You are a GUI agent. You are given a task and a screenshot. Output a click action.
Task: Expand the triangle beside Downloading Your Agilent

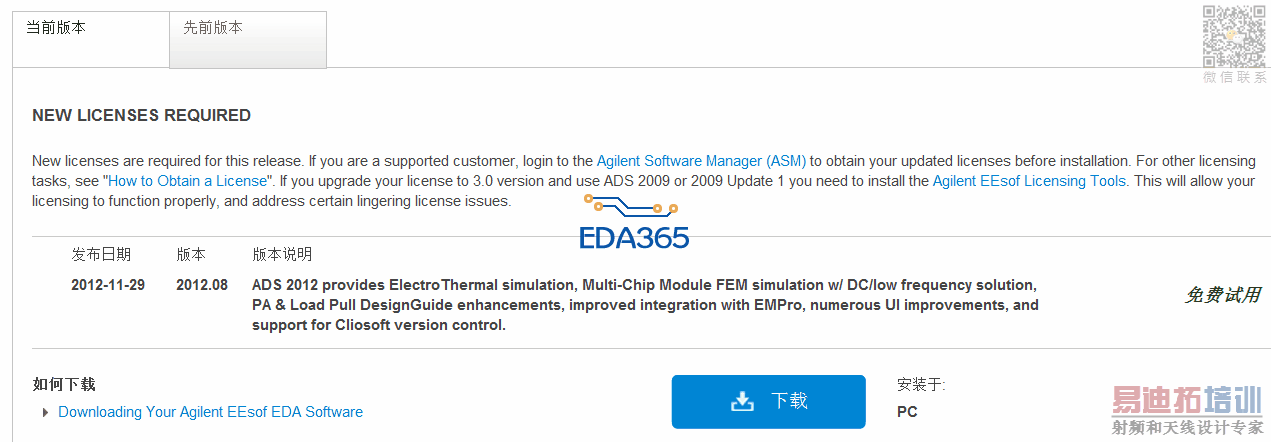point(45,412)
